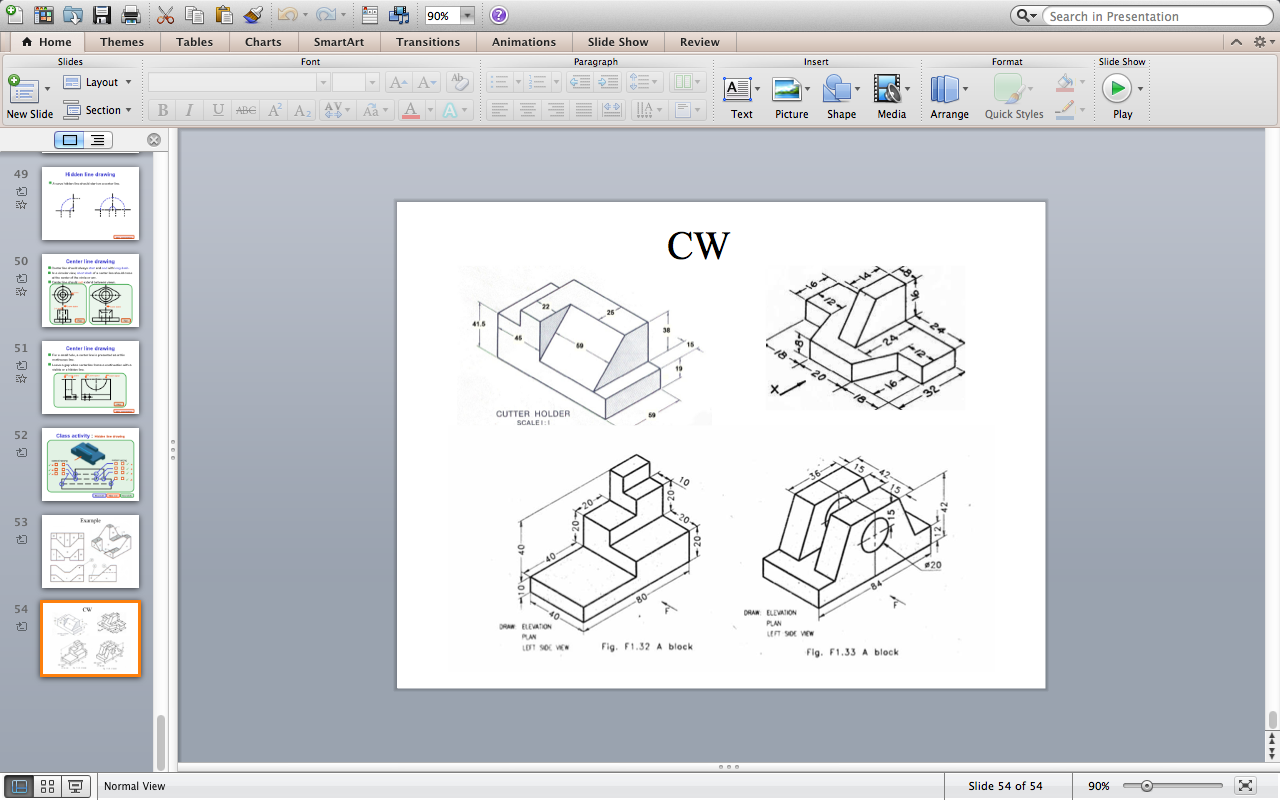
Task: Insert a Text box
Action: tap(738, 90)
